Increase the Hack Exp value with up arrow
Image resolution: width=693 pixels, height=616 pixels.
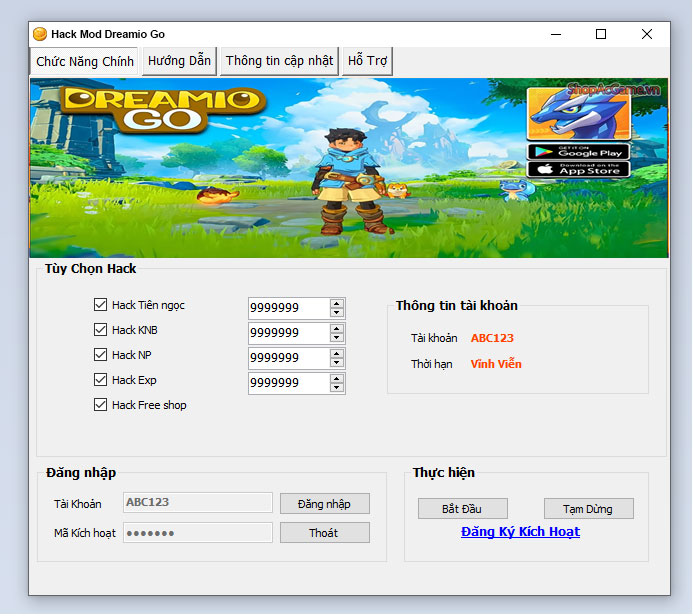[337, 379]
